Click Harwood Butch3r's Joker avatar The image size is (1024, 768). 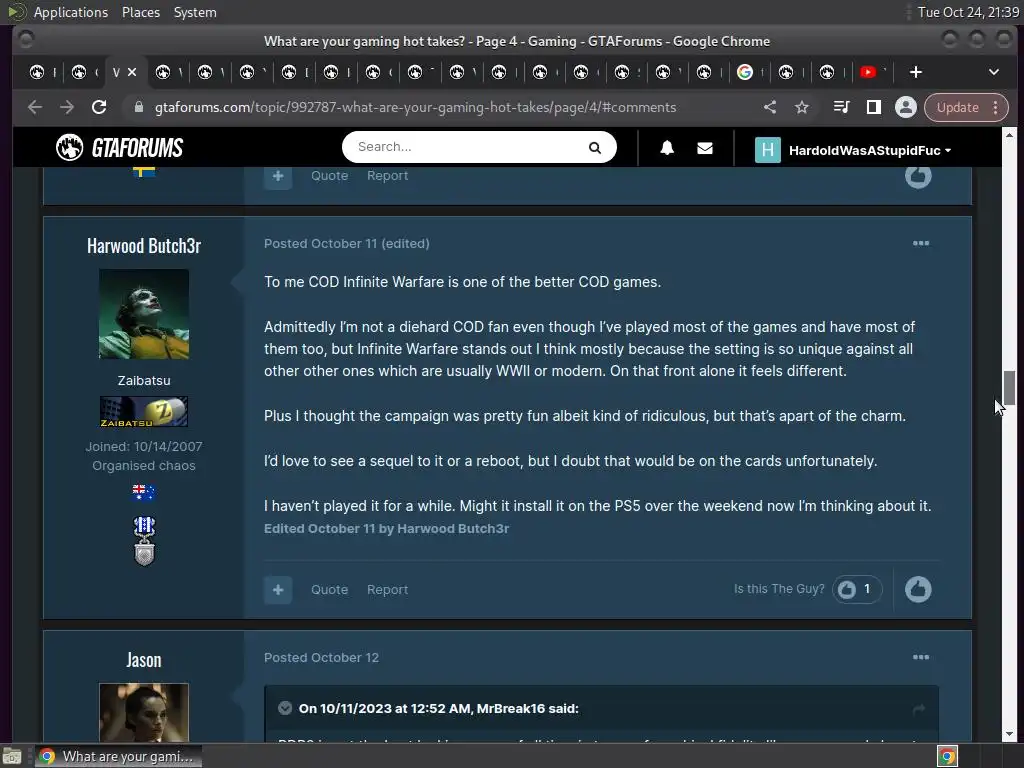click(144, 313)
